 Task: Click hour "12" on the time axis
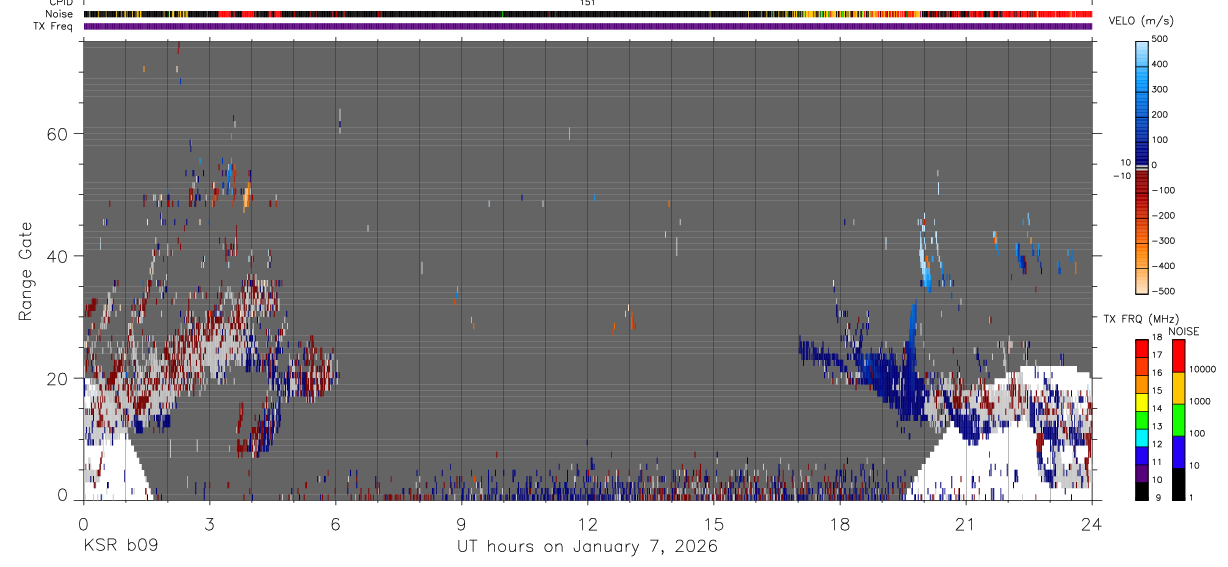point(588,523)
